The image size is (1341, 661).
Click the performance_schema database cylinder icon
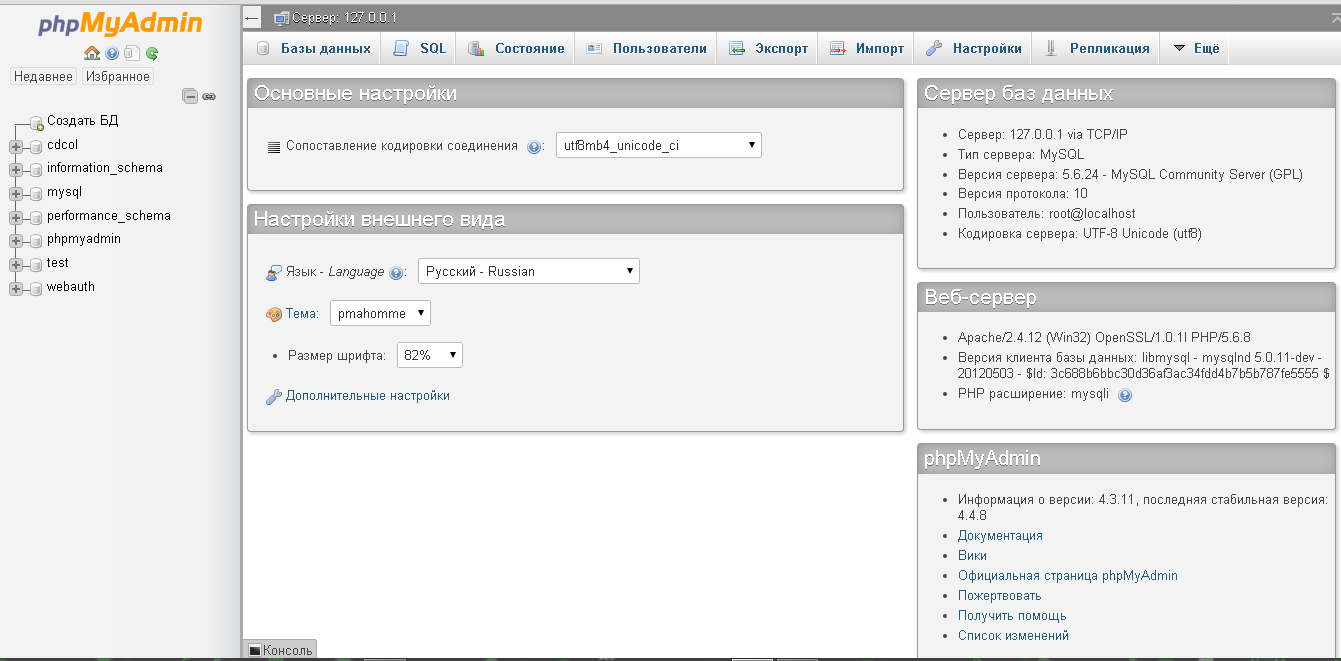37,217
